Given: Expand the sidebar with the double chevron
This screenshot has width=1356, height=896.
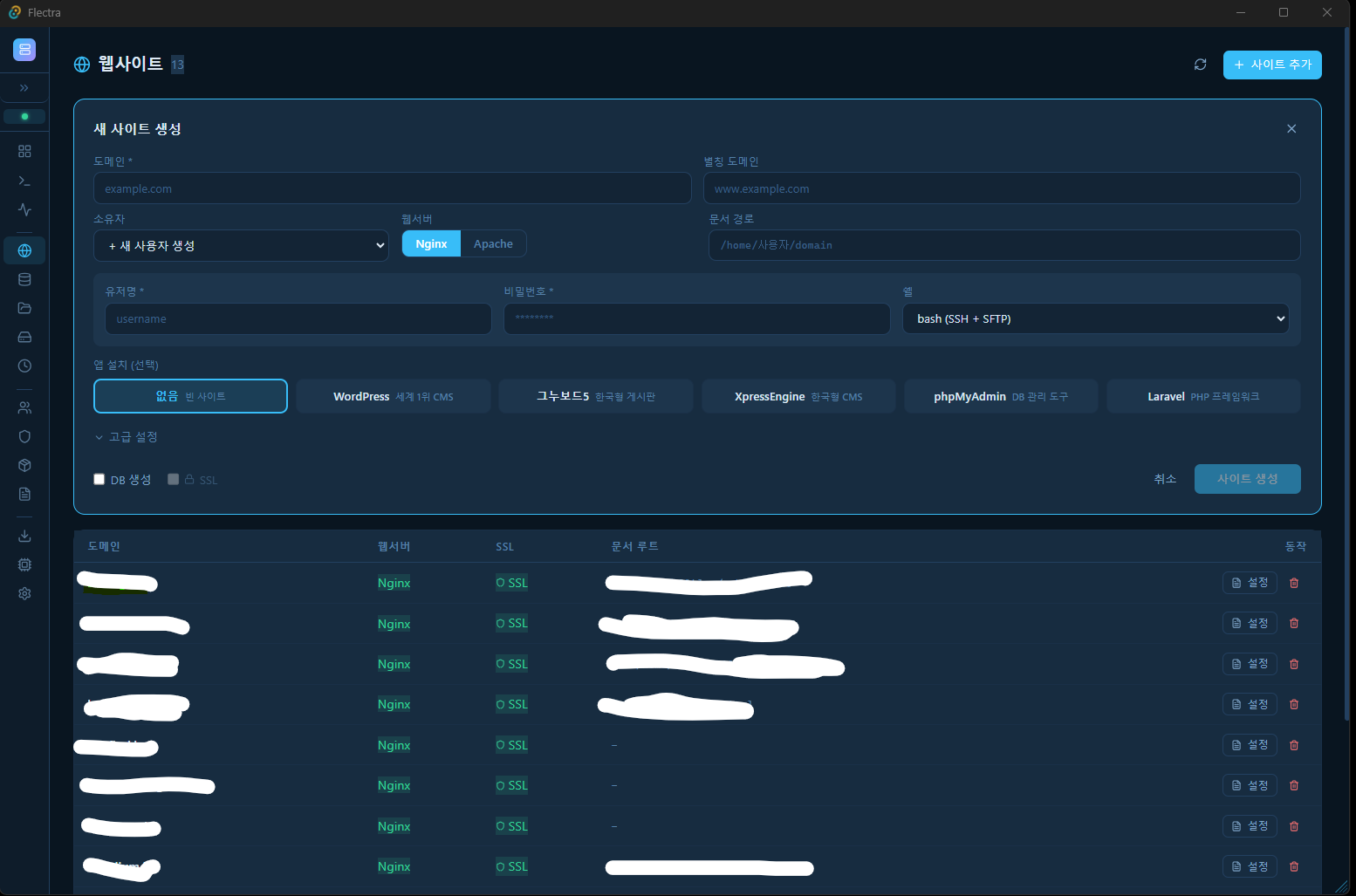Looking at the screenshot, I should click(24, 88).
